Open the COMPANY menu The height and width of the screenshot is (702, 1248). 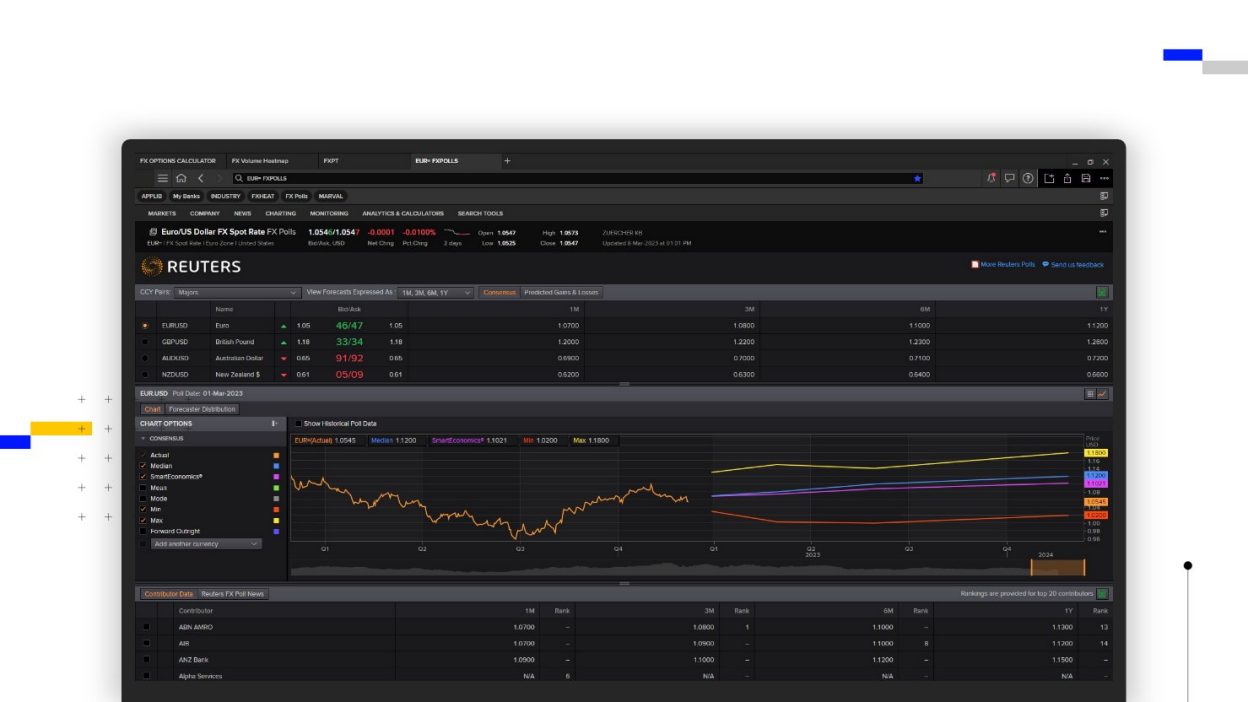(x=205, y=213)
